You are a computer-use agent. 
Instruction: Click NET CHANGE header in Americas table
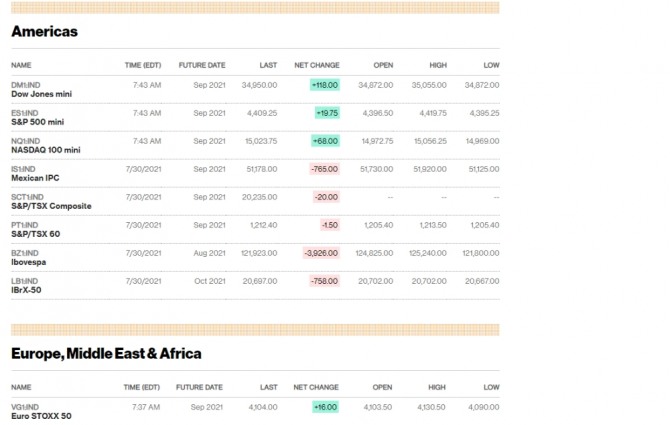point(316,64)
